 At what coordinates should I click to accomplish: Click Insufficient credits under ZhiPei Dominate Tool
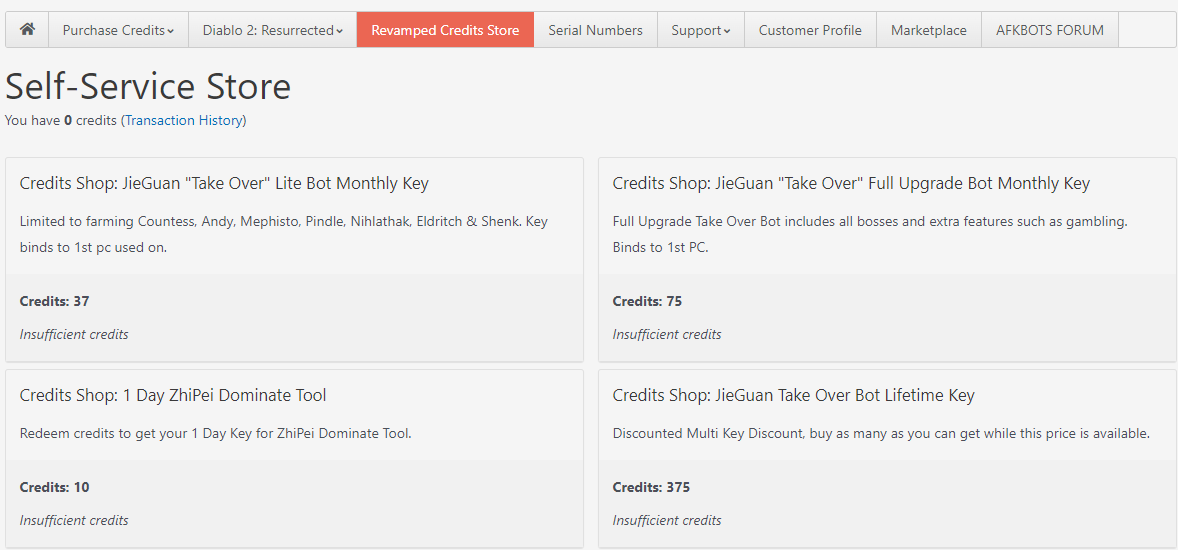(x=74, y=520)
